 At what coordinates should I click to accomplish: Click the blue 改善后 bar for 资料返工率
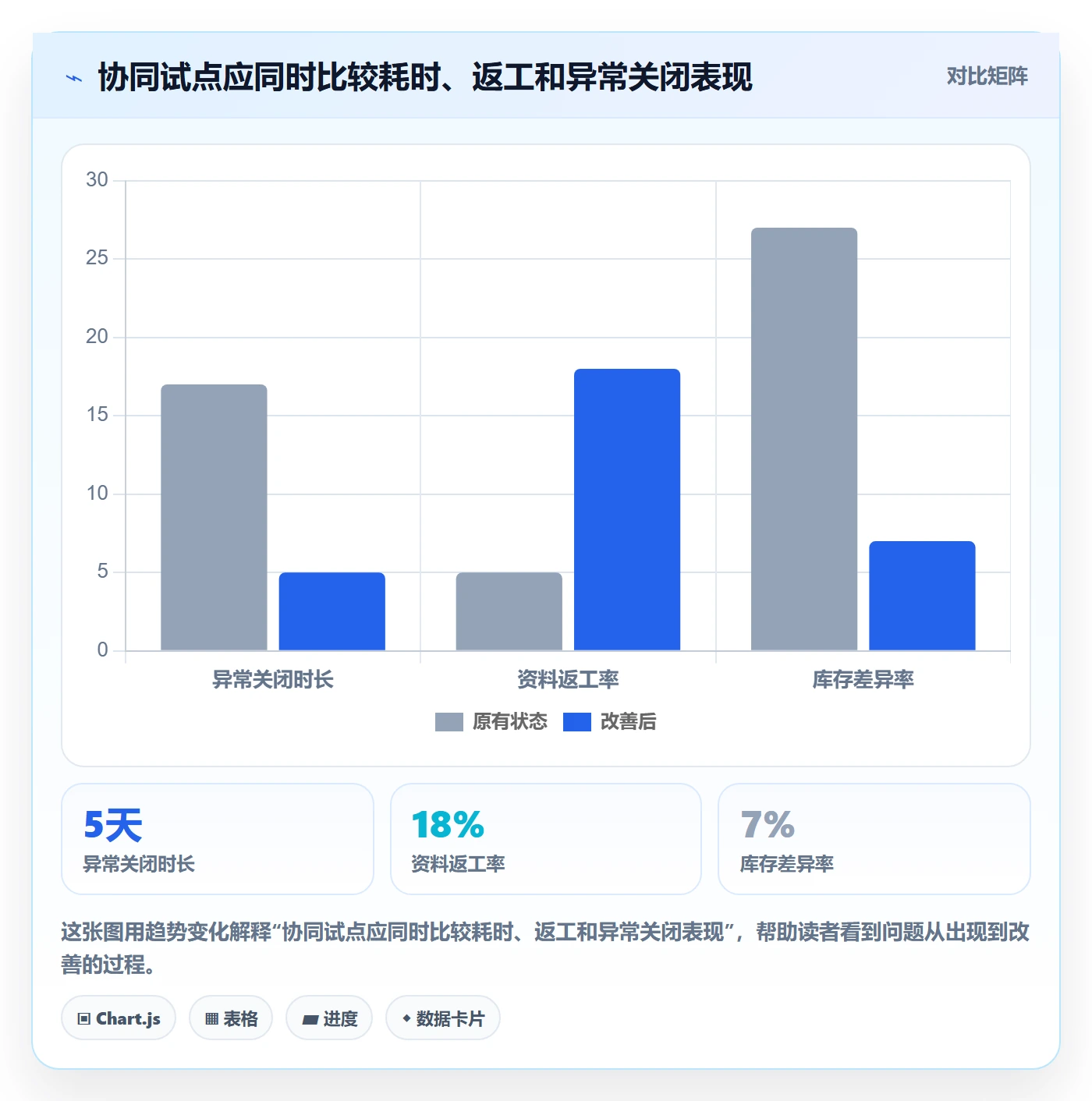(627, 509)
